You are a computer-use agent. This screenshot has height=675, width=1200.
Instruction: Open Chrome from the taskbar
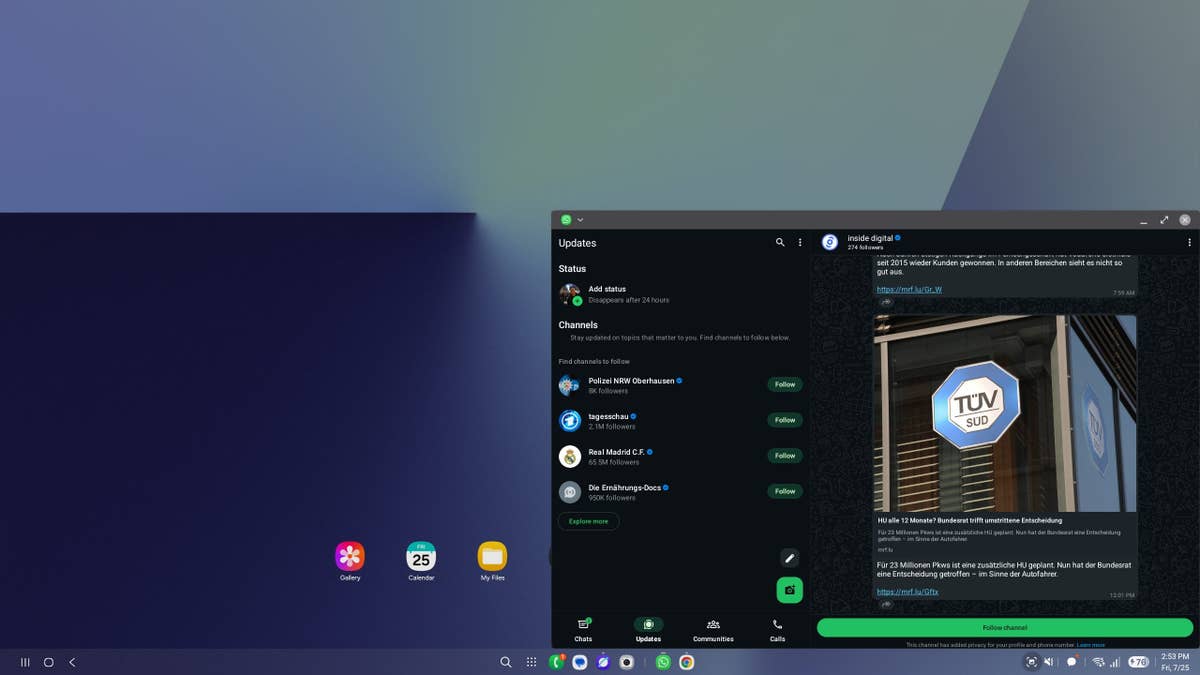click(687, 662)
